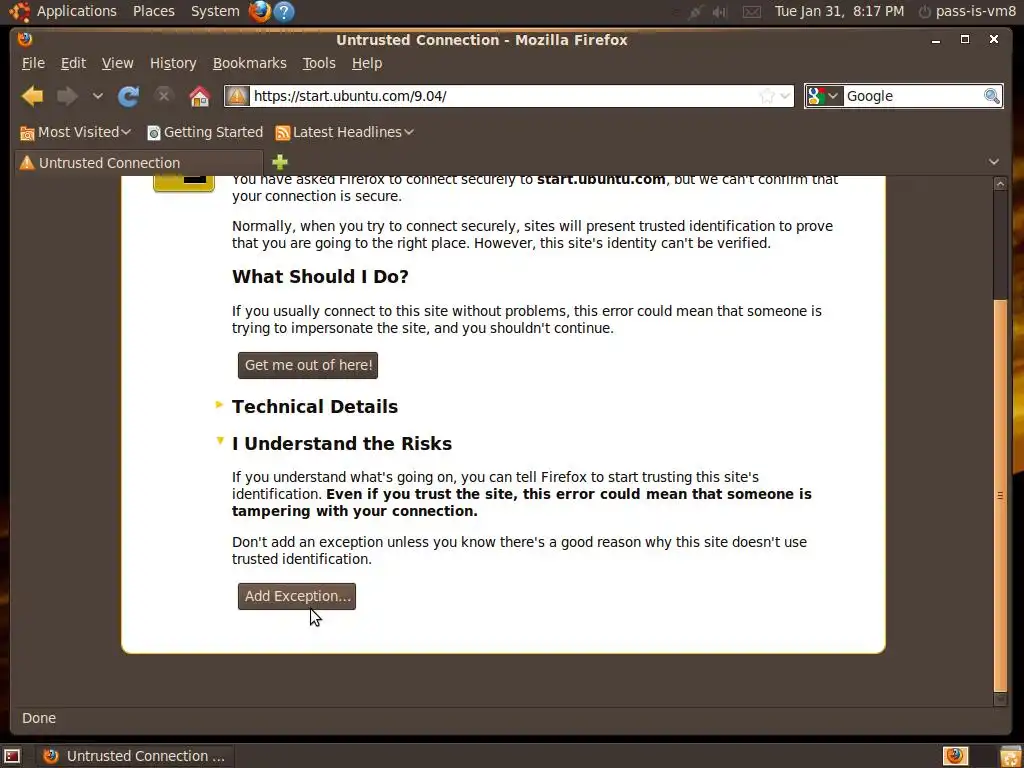The width and height of the screenshot is (1024, 768).
Task: Select the Untrusted Connection taskbar button
Action: click(x=134, y=756)
